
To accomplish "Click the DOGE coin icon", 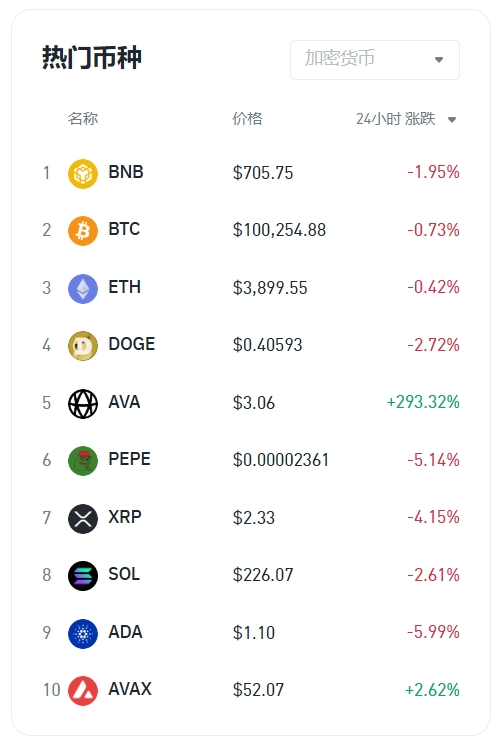I will pyautogui.click(x=83, y=346).
